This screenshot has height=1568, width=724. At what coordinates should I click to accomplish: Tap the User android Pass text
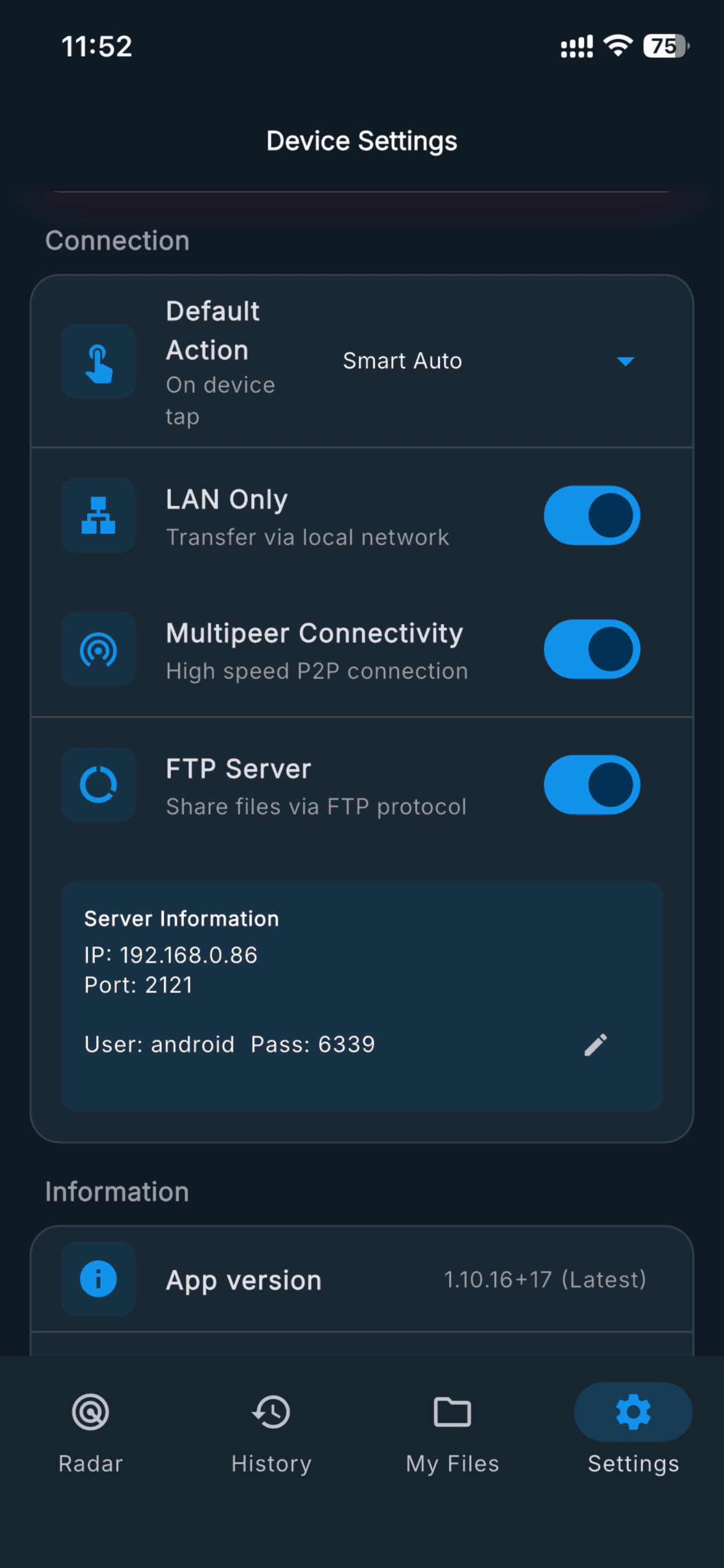point(229,1045)
